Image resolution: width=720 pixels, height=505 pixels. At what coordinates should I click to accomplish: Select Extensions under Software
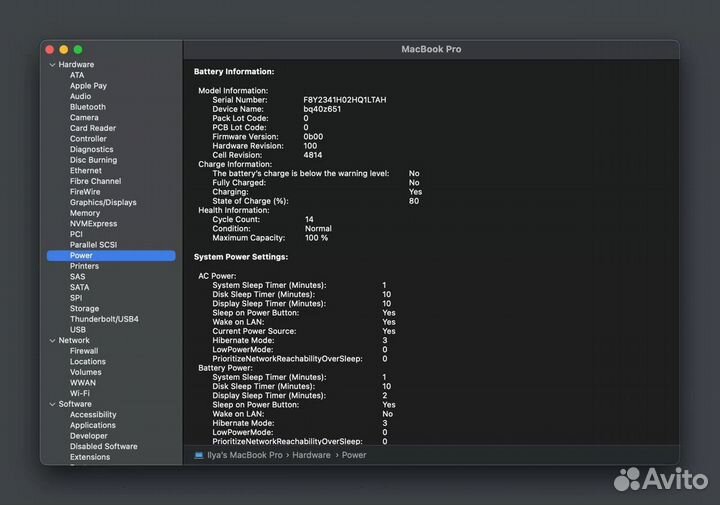pyautogui.click(x=90, y=457)
